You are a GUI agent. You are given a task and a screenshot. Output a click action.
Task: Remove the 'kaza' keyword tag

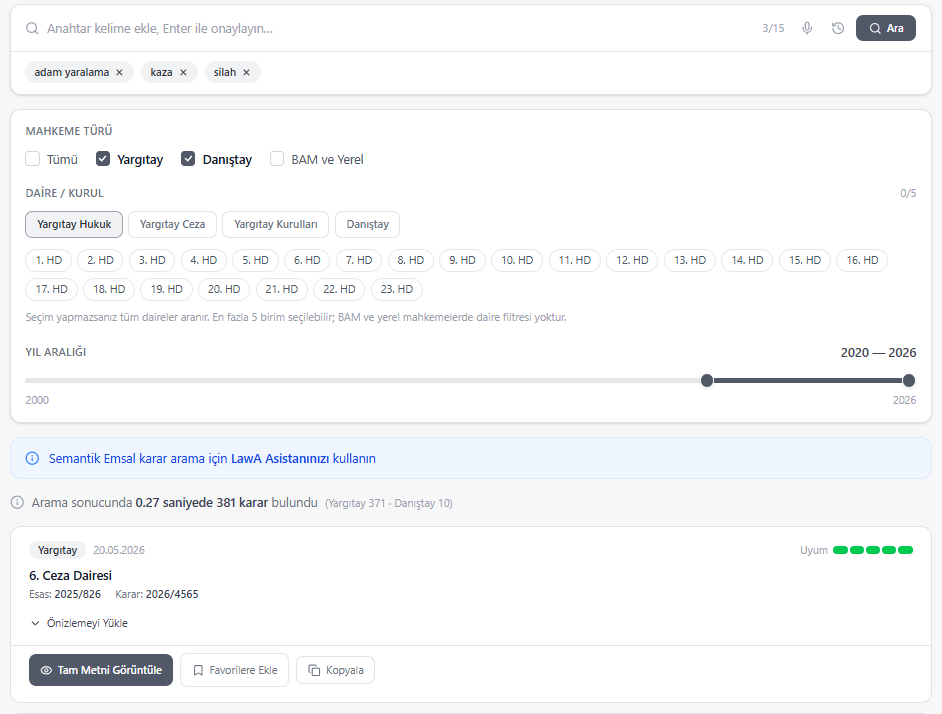click(183, 72)
